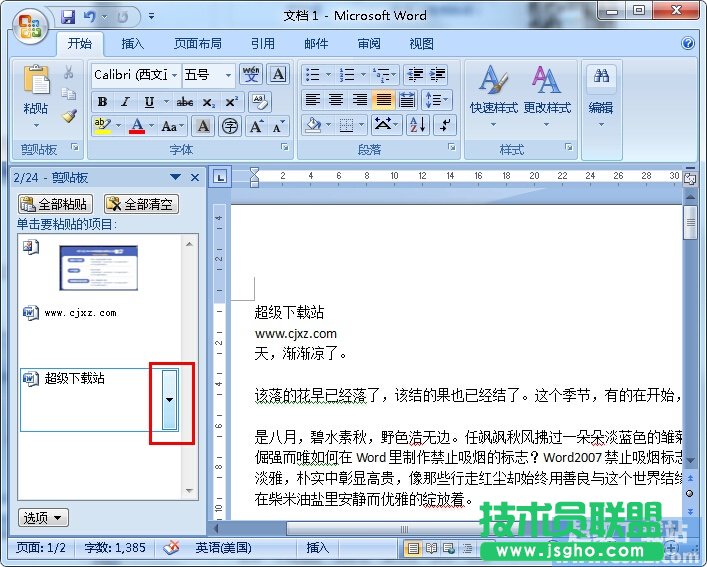Toggle Italic formatting

tap(125, 101)
